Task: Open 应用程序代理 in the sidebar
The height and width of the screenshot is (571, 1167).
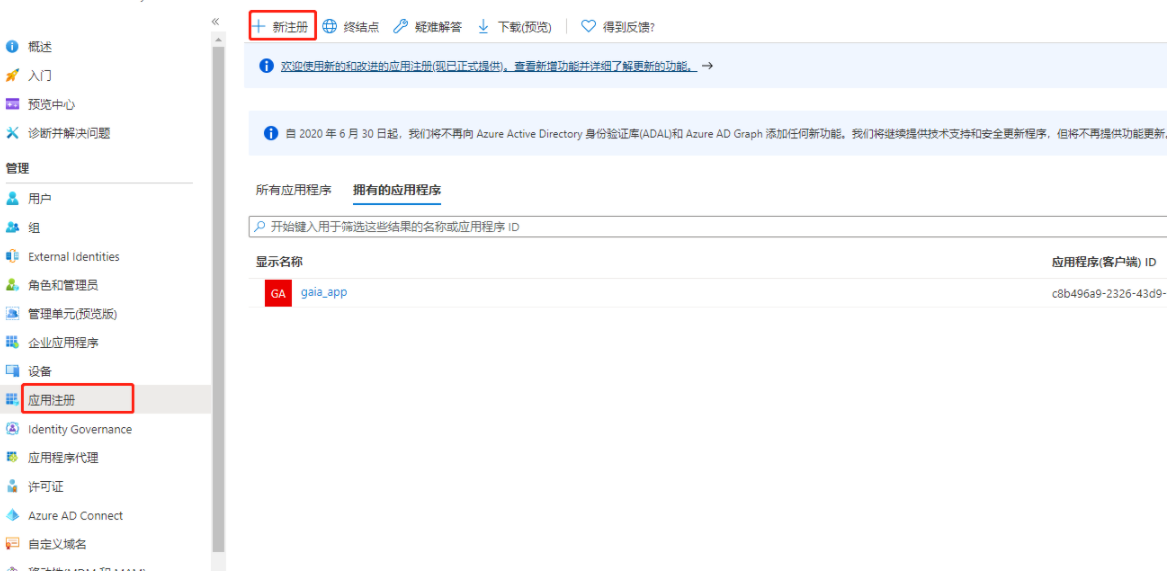Action: tap(63, 457)
